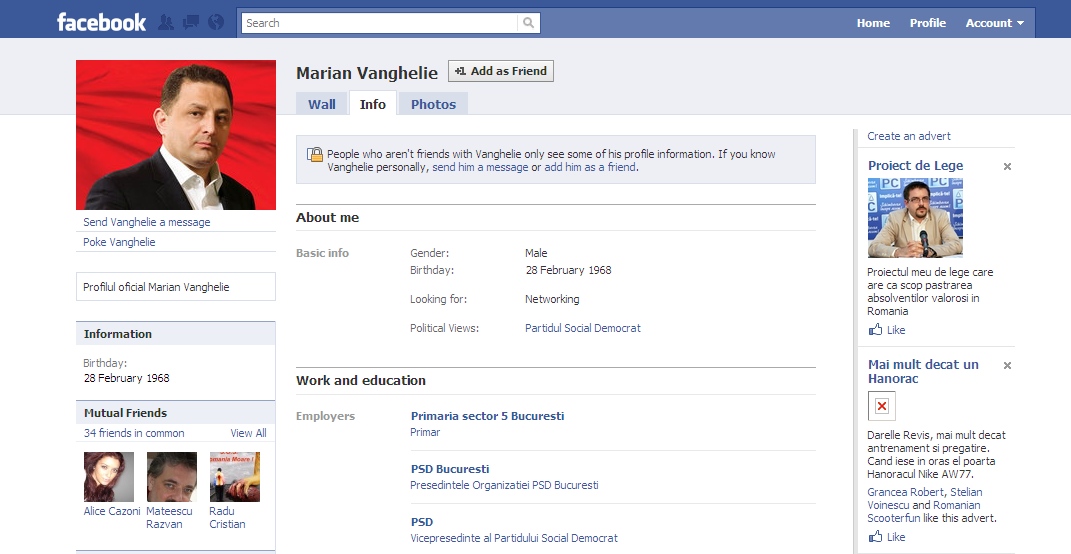Click the Alice Cazoni name link
The height and width of the screenshot is (554, 1071).
[112, 511]
